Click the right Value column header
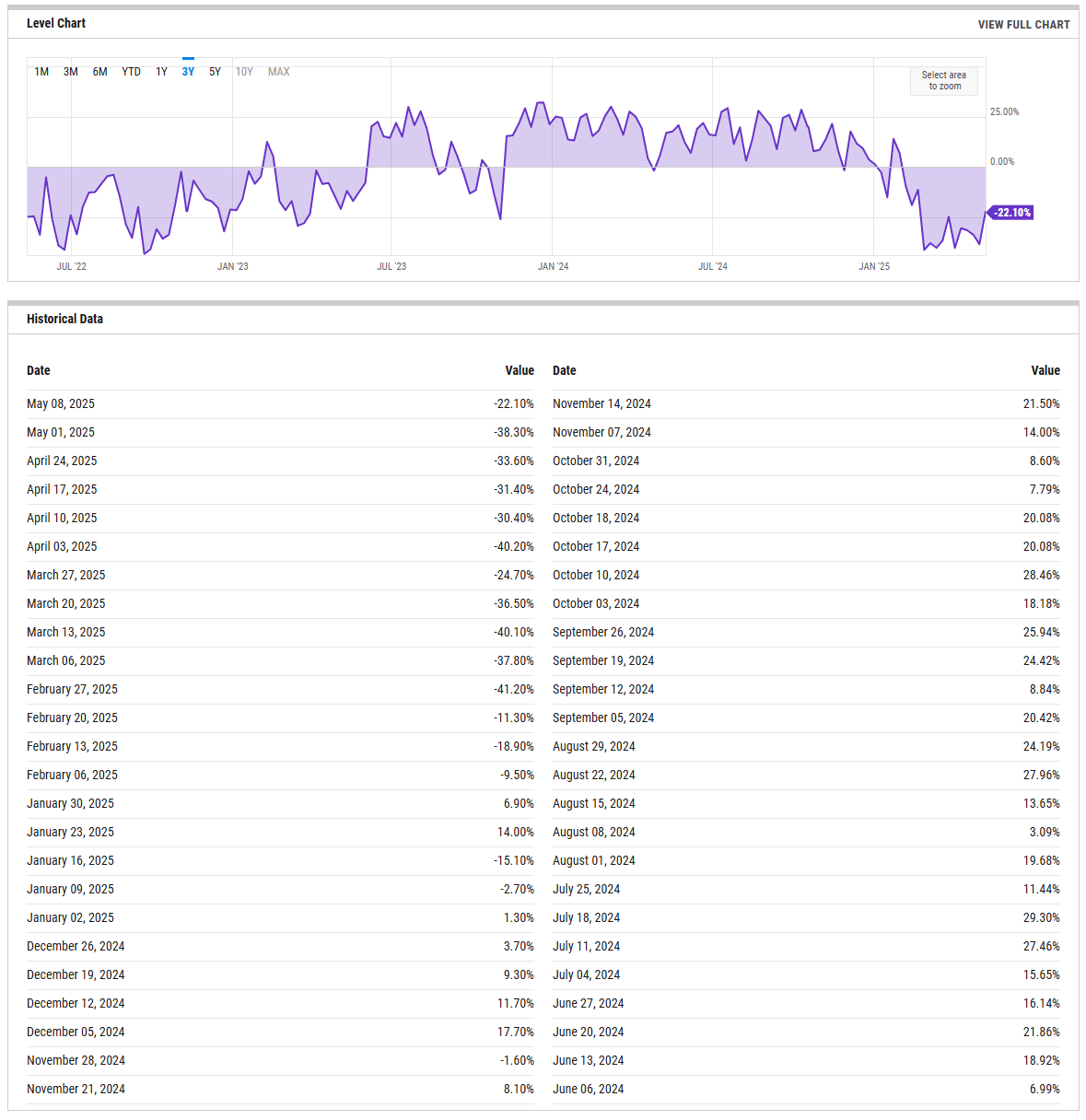Screen dimensions: 1086x1120 pos(1045,370)
